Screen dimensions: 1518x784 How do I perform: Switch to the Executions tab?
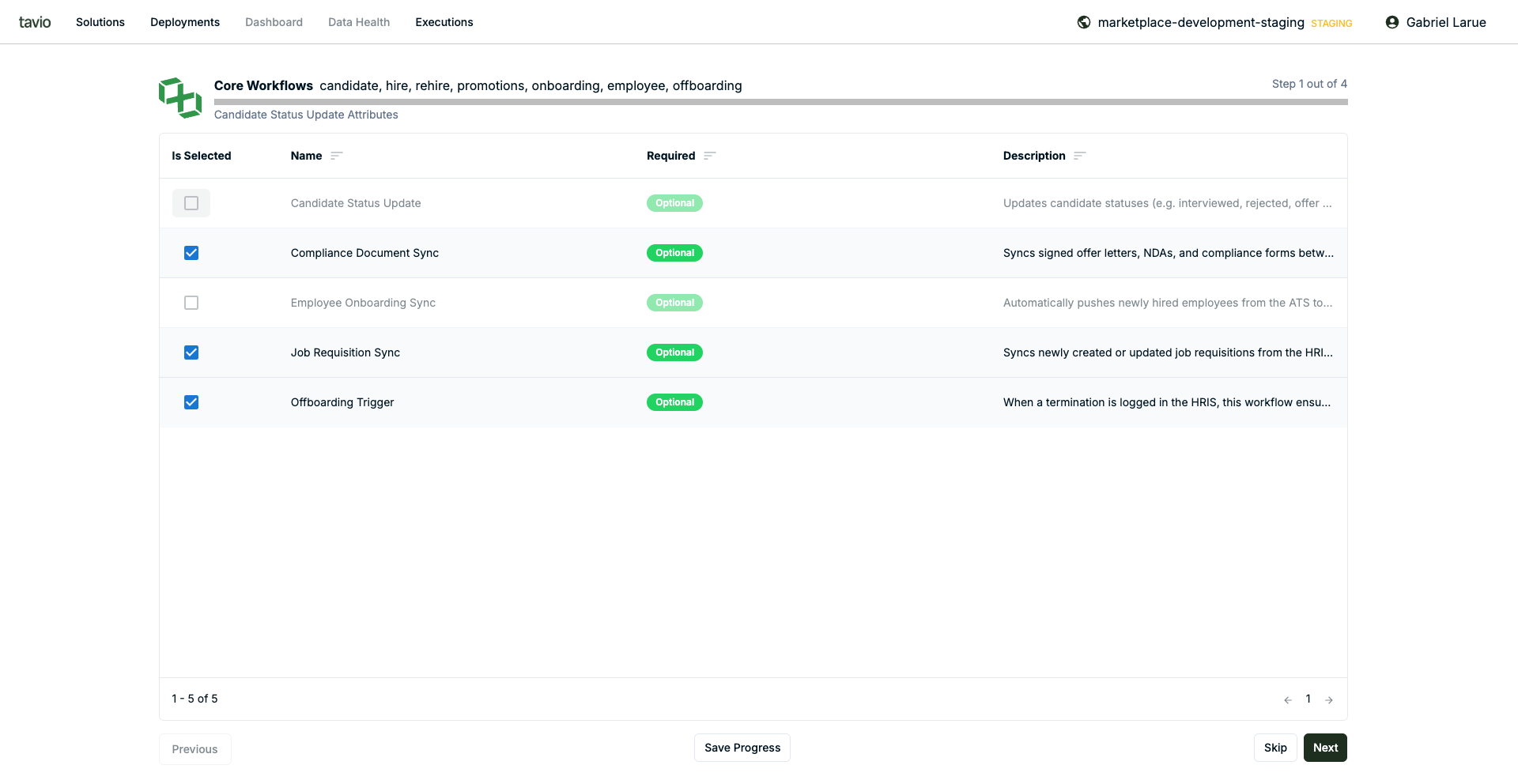pyautogui.click(x=444, y=22)
